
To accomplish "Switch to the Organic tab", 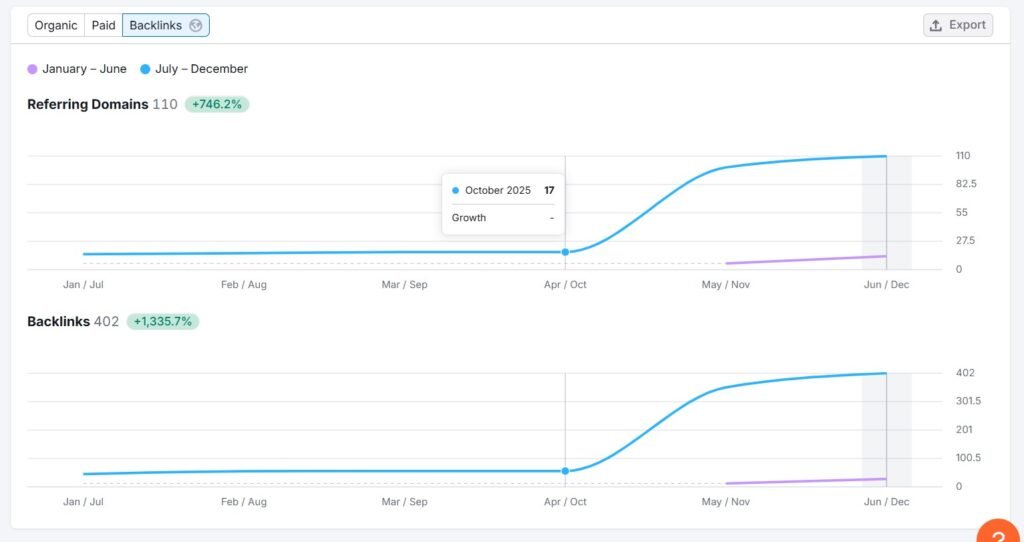I will coord(56,25).
